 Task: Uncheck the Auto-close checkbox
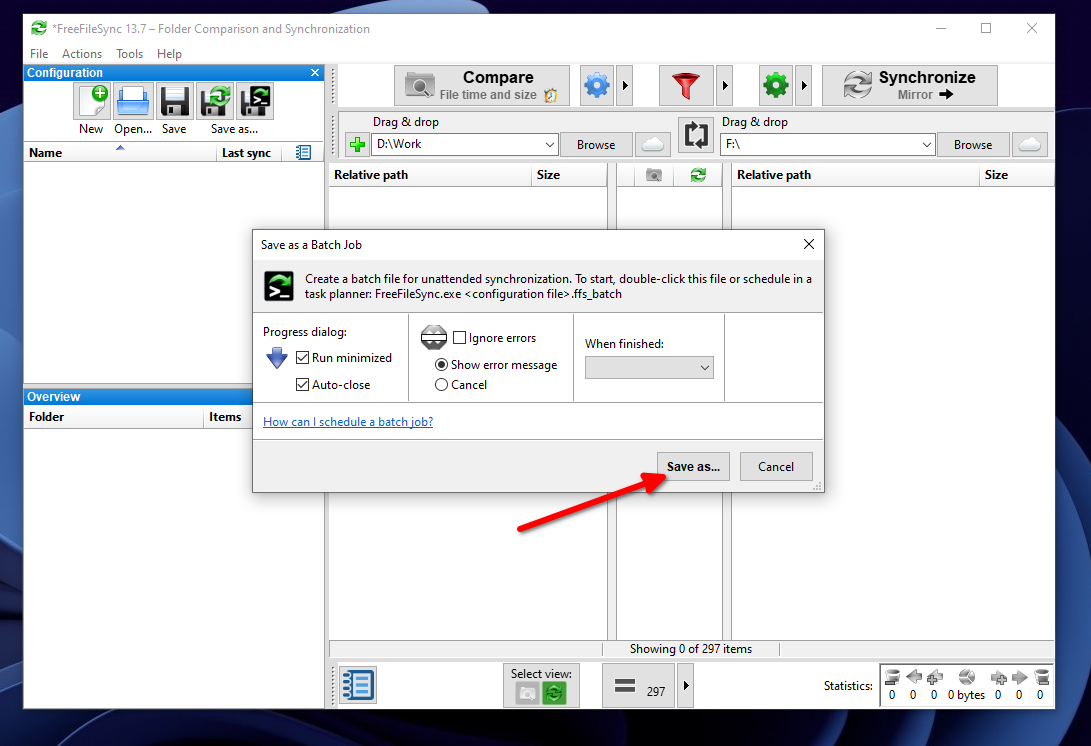coord(302,384)
